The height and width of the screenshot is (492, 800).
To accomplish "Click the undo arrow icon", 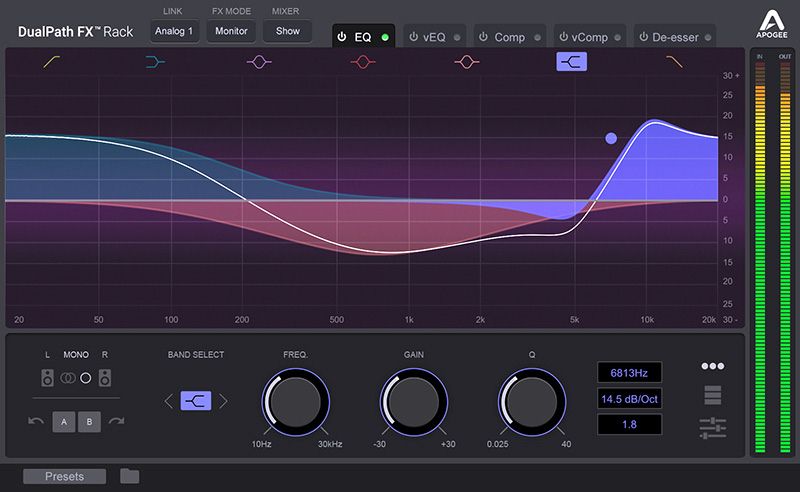I will [36, 421].
